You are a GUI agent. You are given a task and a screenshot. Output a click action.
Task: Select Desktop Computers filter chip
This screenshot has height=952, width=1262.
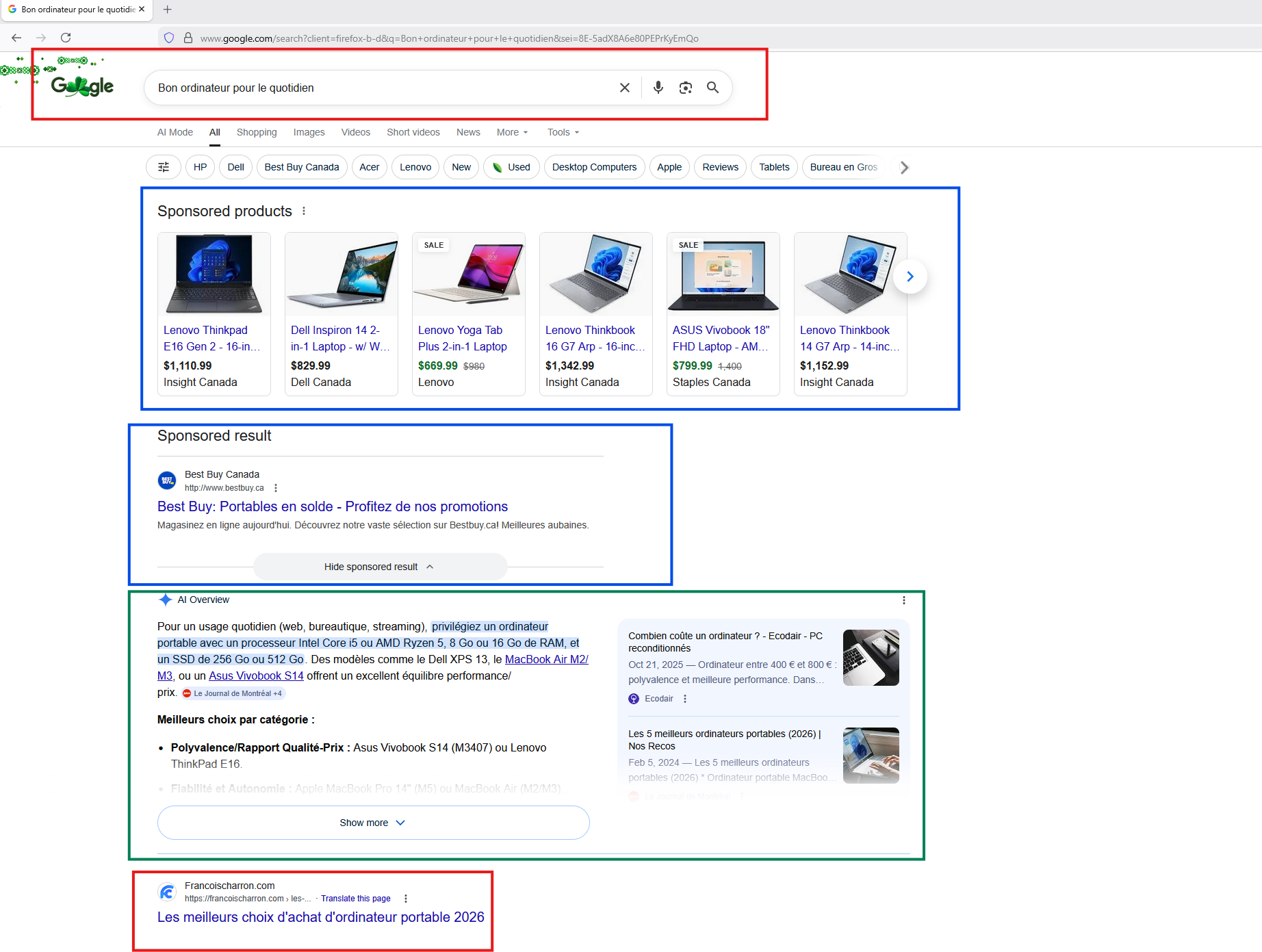click(594, 167)
